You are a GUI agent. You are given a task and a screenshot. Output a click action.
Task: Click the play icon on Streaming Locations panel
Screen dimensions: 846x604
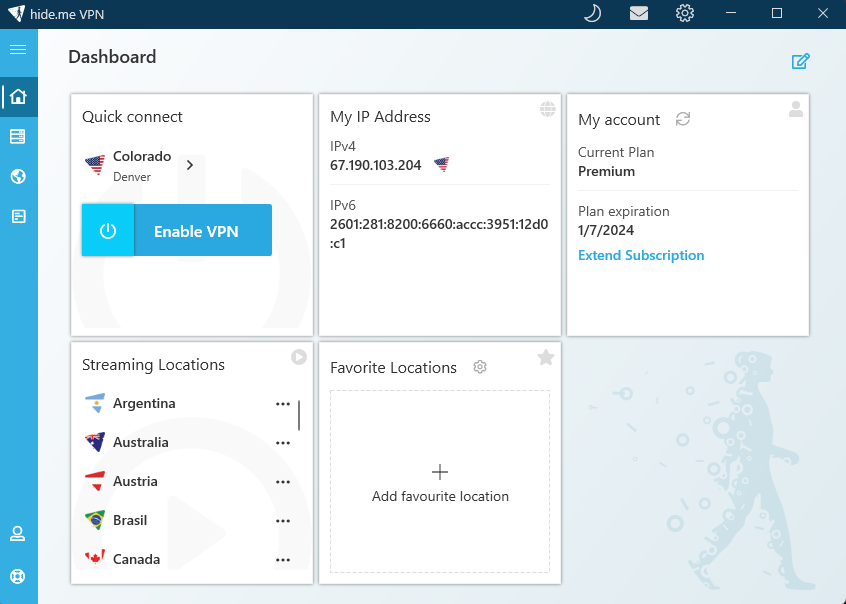[298, 357]
